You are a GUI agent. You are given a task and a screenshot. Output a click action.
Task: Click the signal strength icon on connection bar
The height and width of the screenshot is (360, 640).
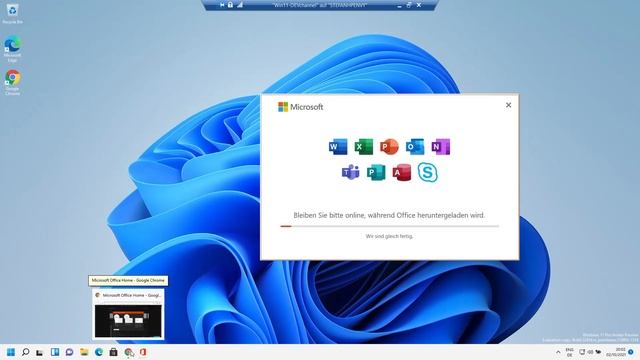(x=240, y=5)
